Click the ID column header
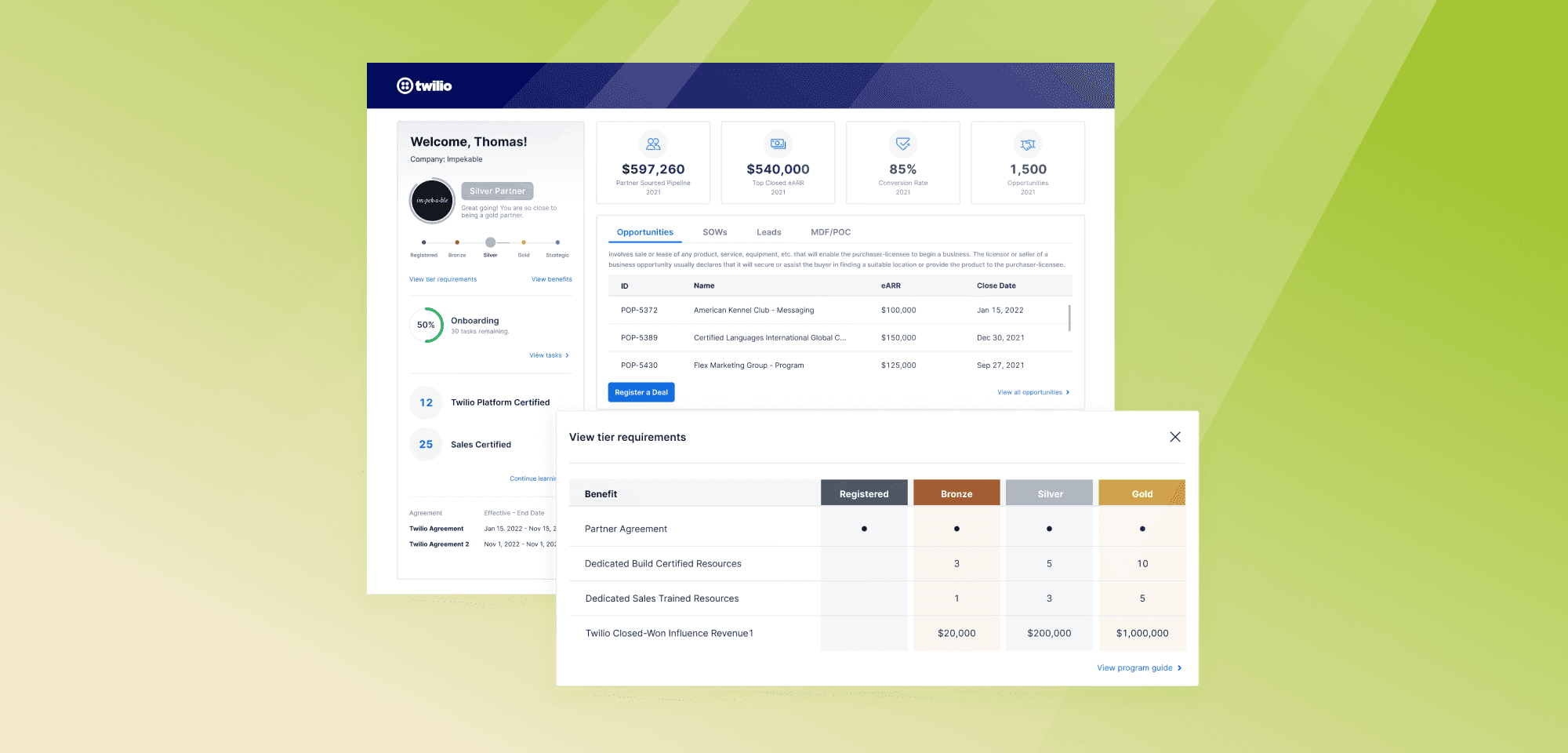 point(625,286)
